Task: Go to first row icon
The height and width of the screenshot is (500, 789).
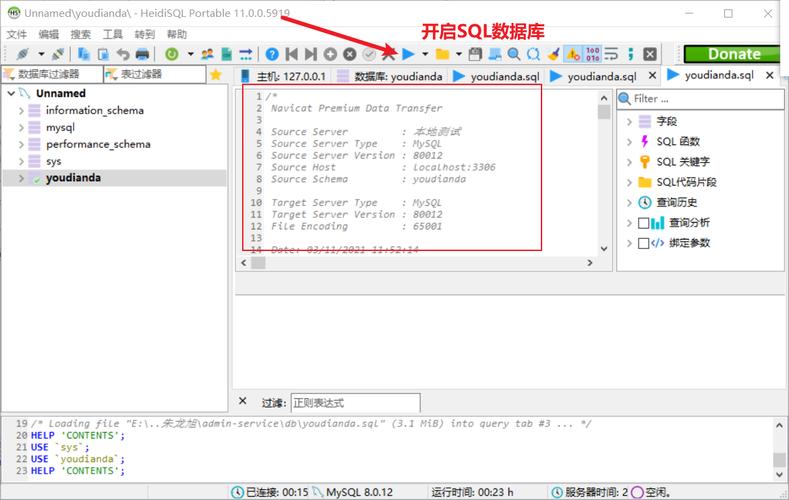Action: (x=291, y=54)
